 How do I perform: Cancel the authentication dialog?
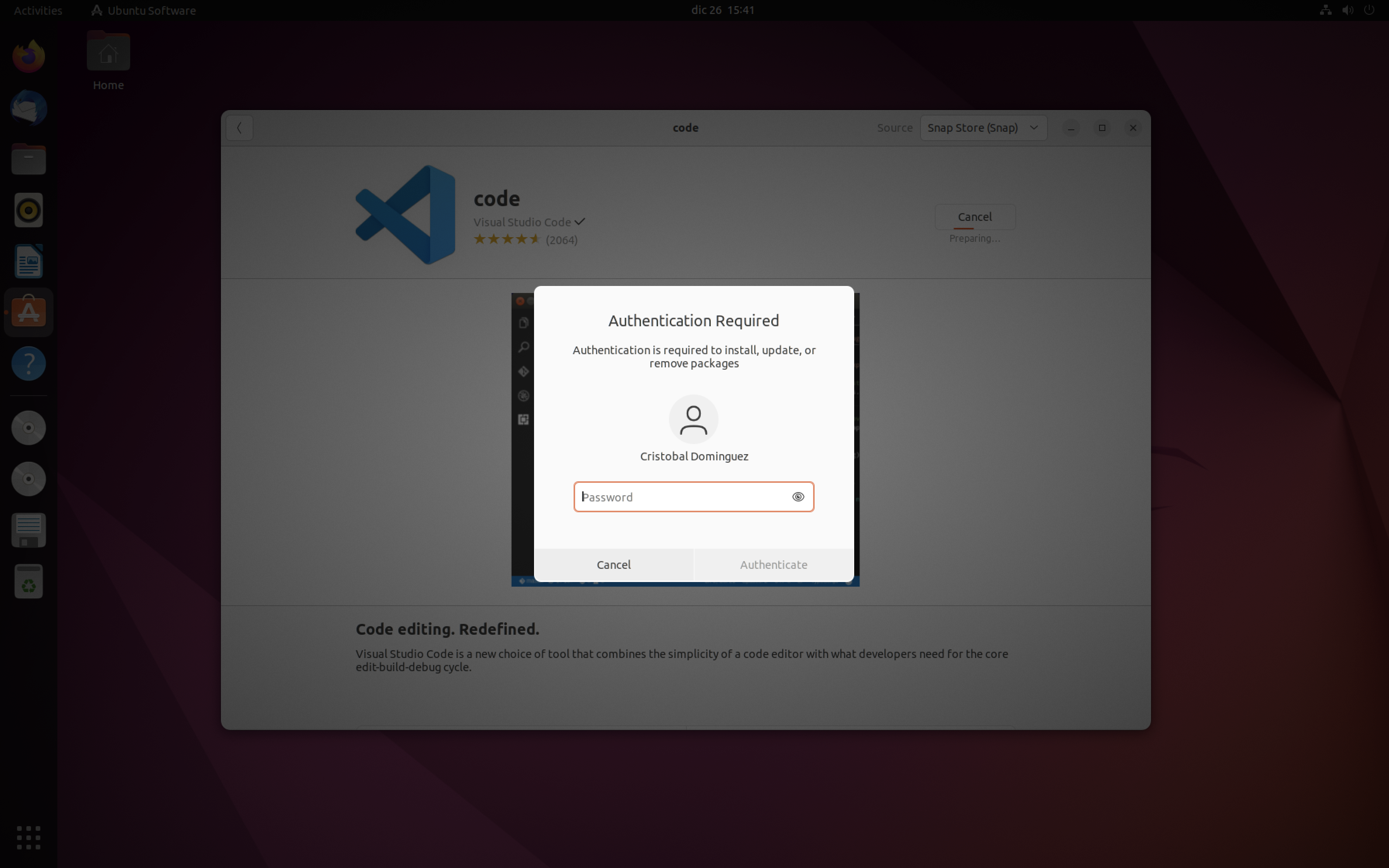(613, 564)
